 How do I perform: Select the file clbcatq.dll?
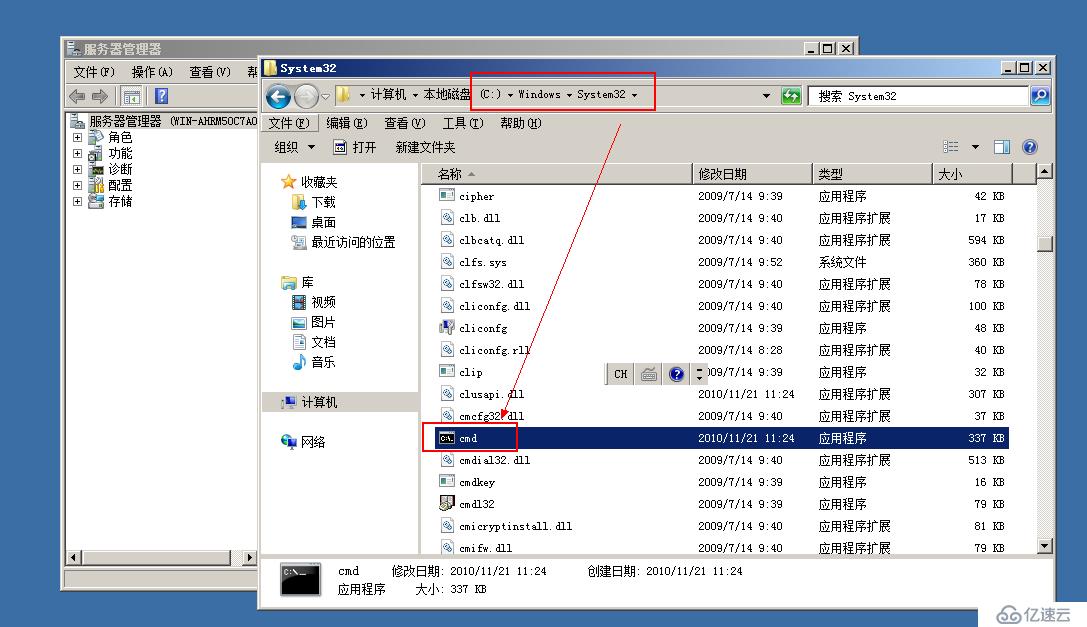click(x=492, y=240)
